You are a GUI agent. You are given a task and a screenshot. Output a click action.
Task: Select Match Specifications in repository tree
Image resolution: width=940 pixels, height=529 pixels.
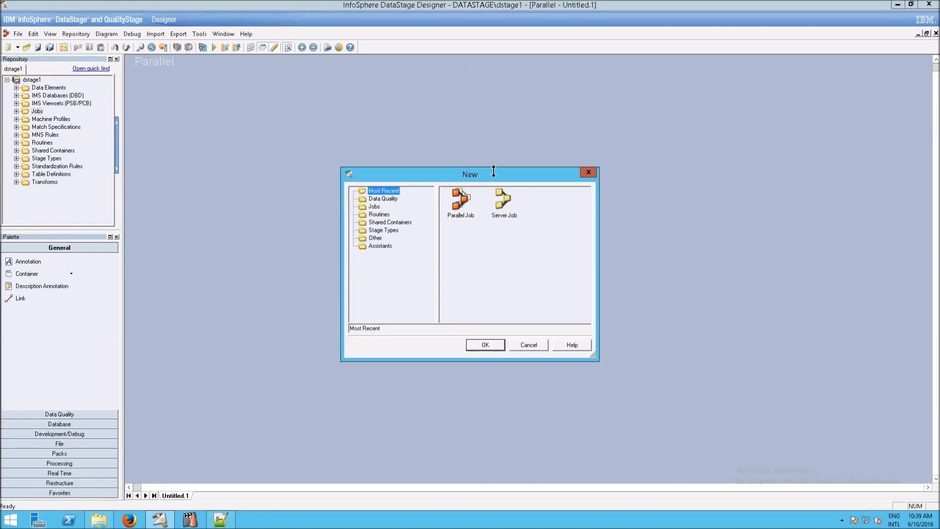(x=56, y=127)
